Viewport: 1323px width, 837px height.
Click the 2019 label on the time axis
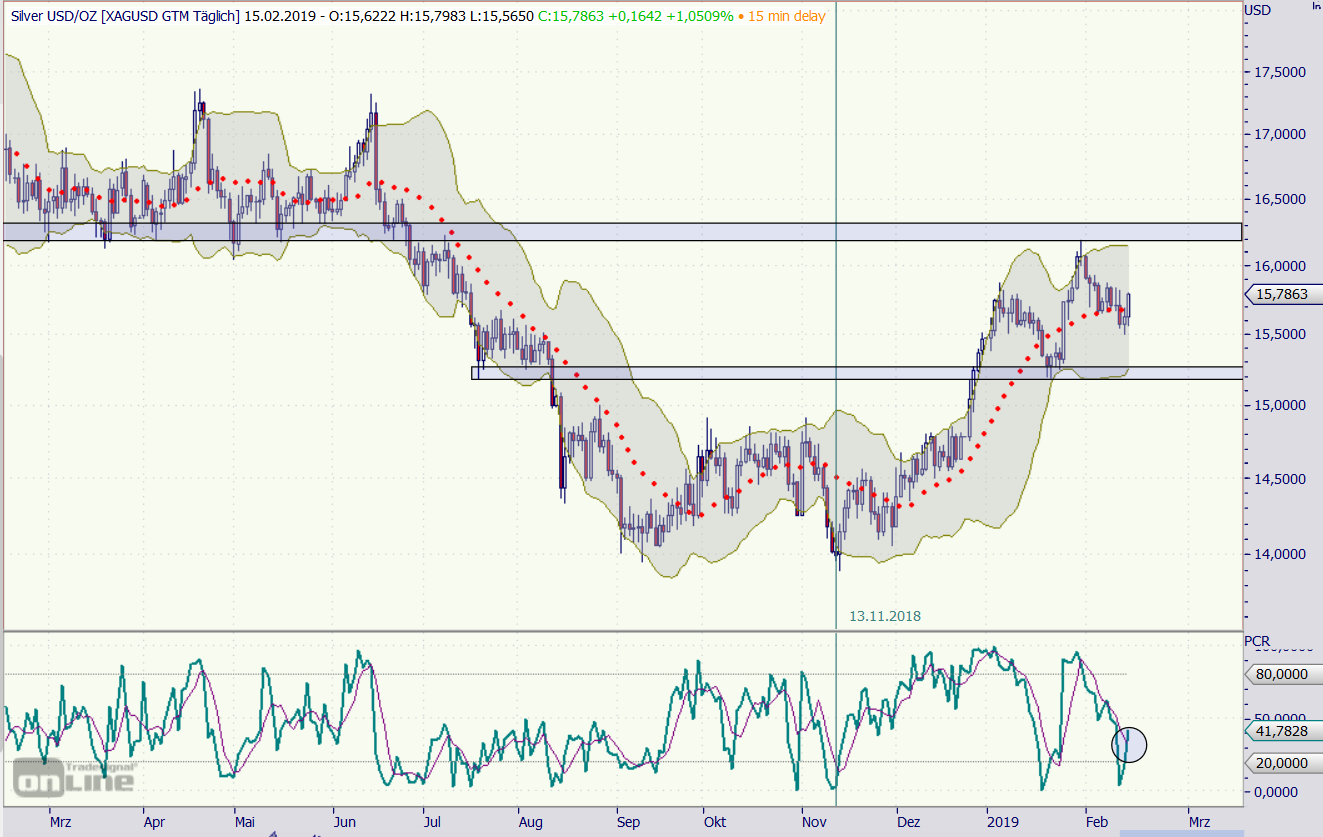click(x=1002, y=821)
